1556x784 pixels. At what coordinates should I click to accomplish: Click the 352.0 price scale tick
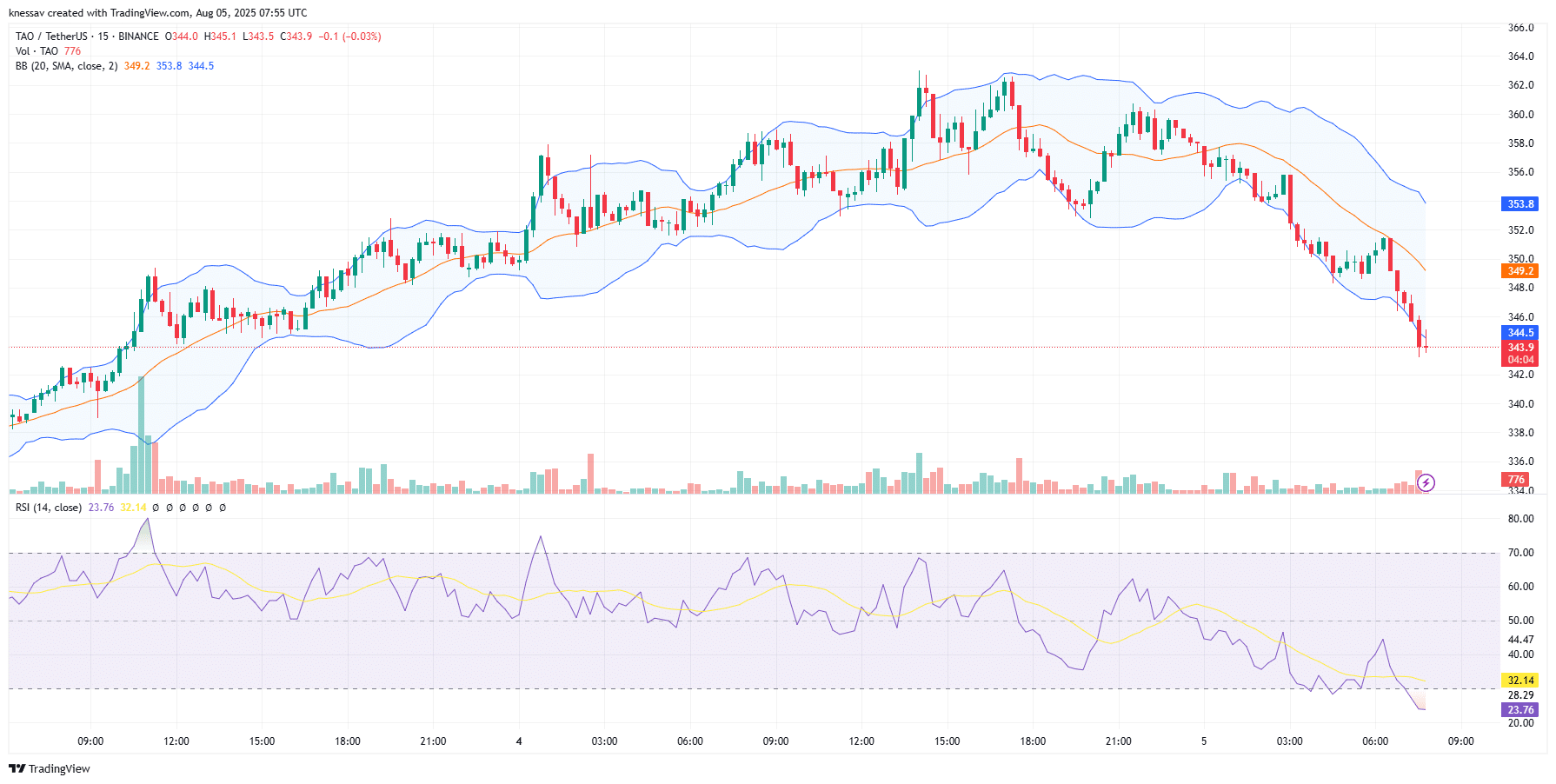pyautogui.click(x=1520, y=230)
